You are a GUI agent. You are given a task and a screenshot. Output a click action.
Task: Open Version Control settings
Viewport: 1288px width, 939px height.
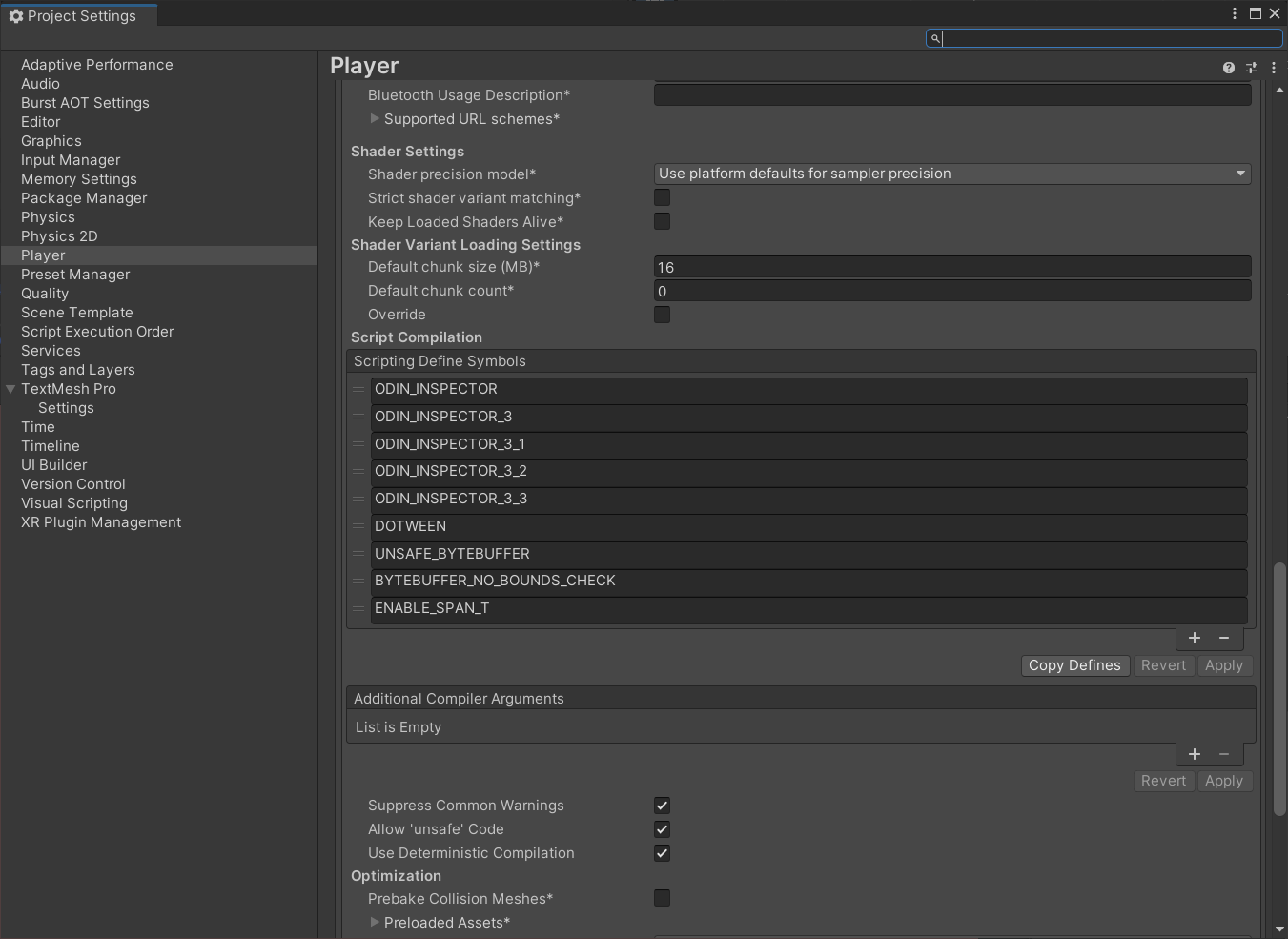click(x=73, y=484)
